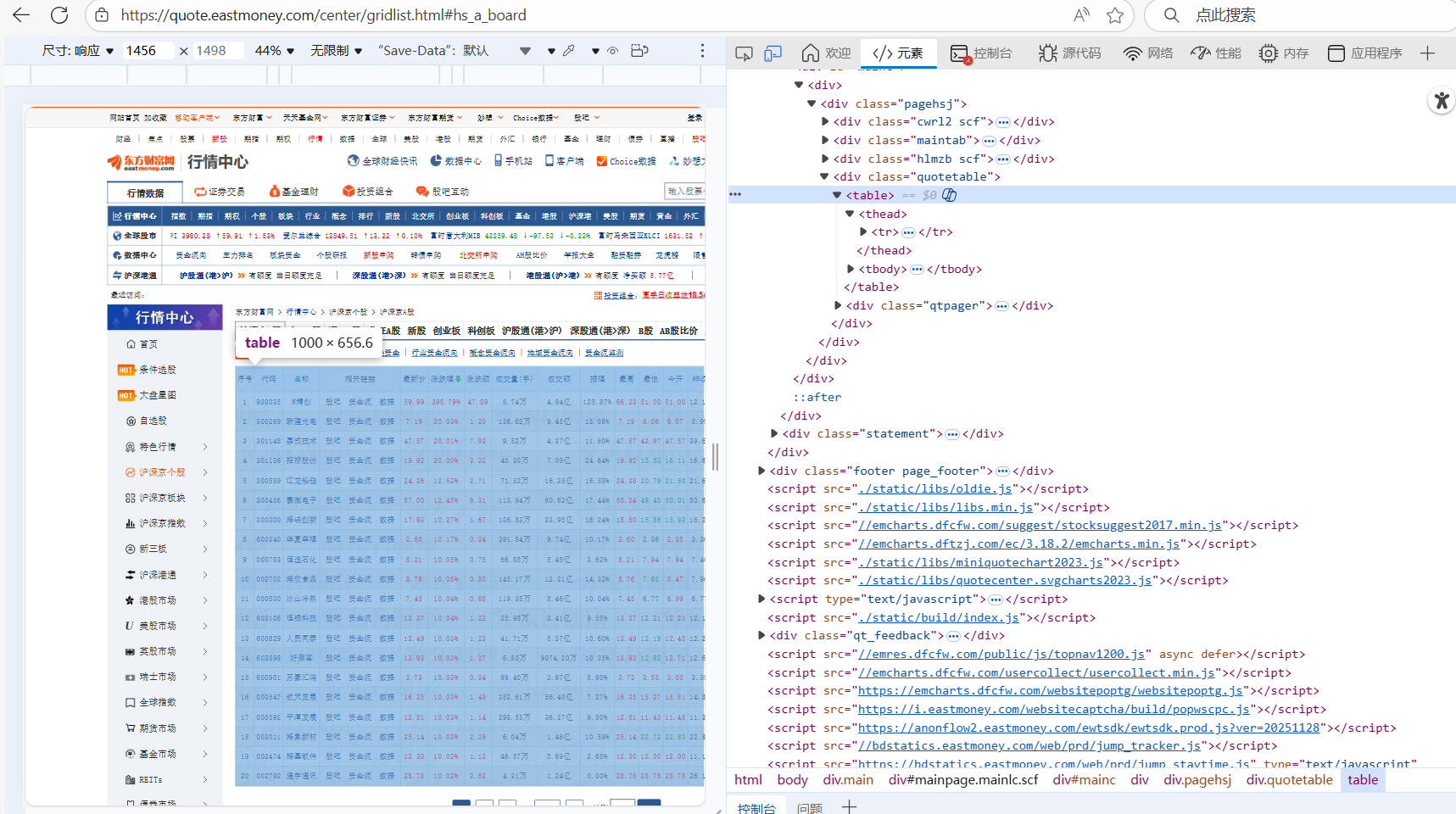
Task: Click the 东方财富网 logo
Action: [x=142, y=162]
